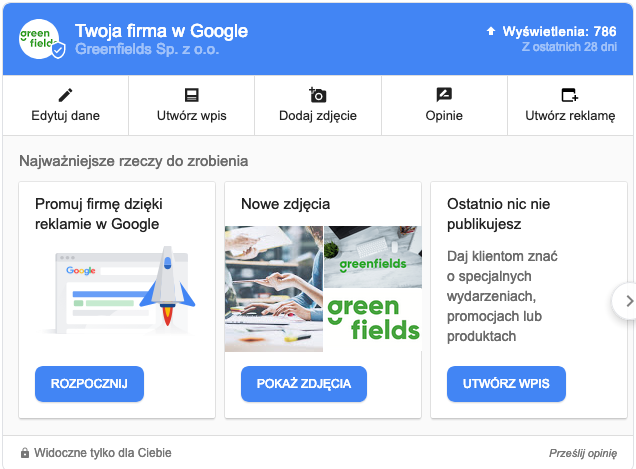Viewport: 636px width, 469px height.
Task: Click the rocket illustration in promo card
Action: click(168, 286)
